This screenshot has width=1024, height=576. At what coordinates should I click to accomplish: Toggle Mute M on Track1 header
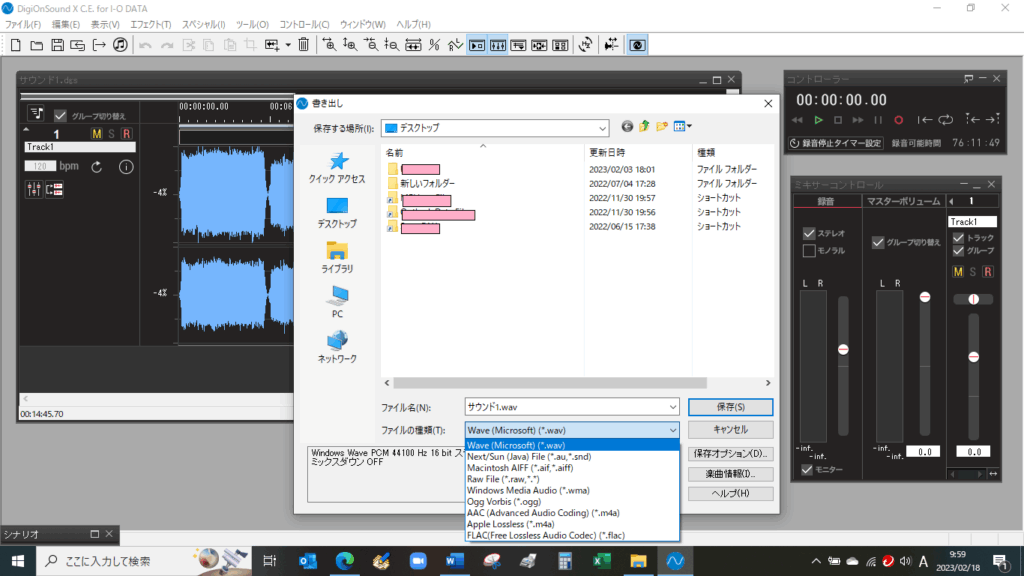[x=97, y=134]
